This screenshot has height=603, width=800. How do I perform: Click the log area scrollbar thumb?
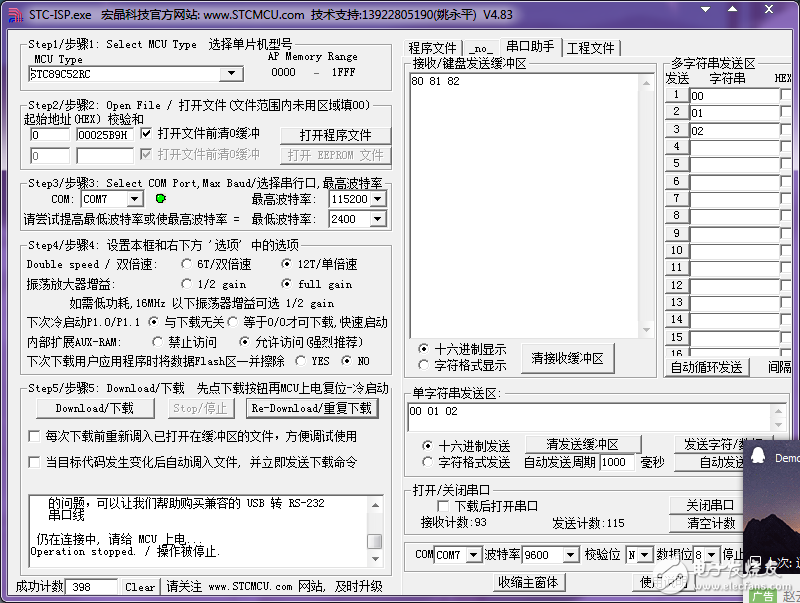375,541
